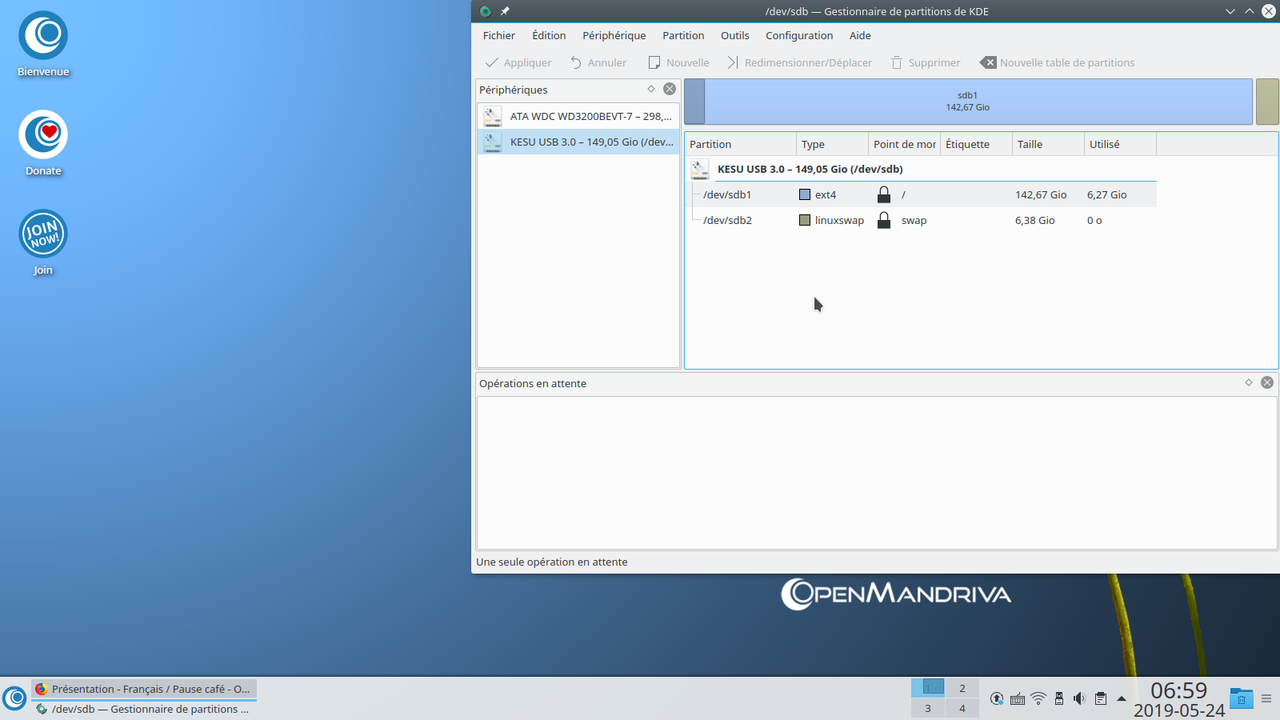Click the pin window icon in the title bar
1280x720 pixels.
(505, 11)
